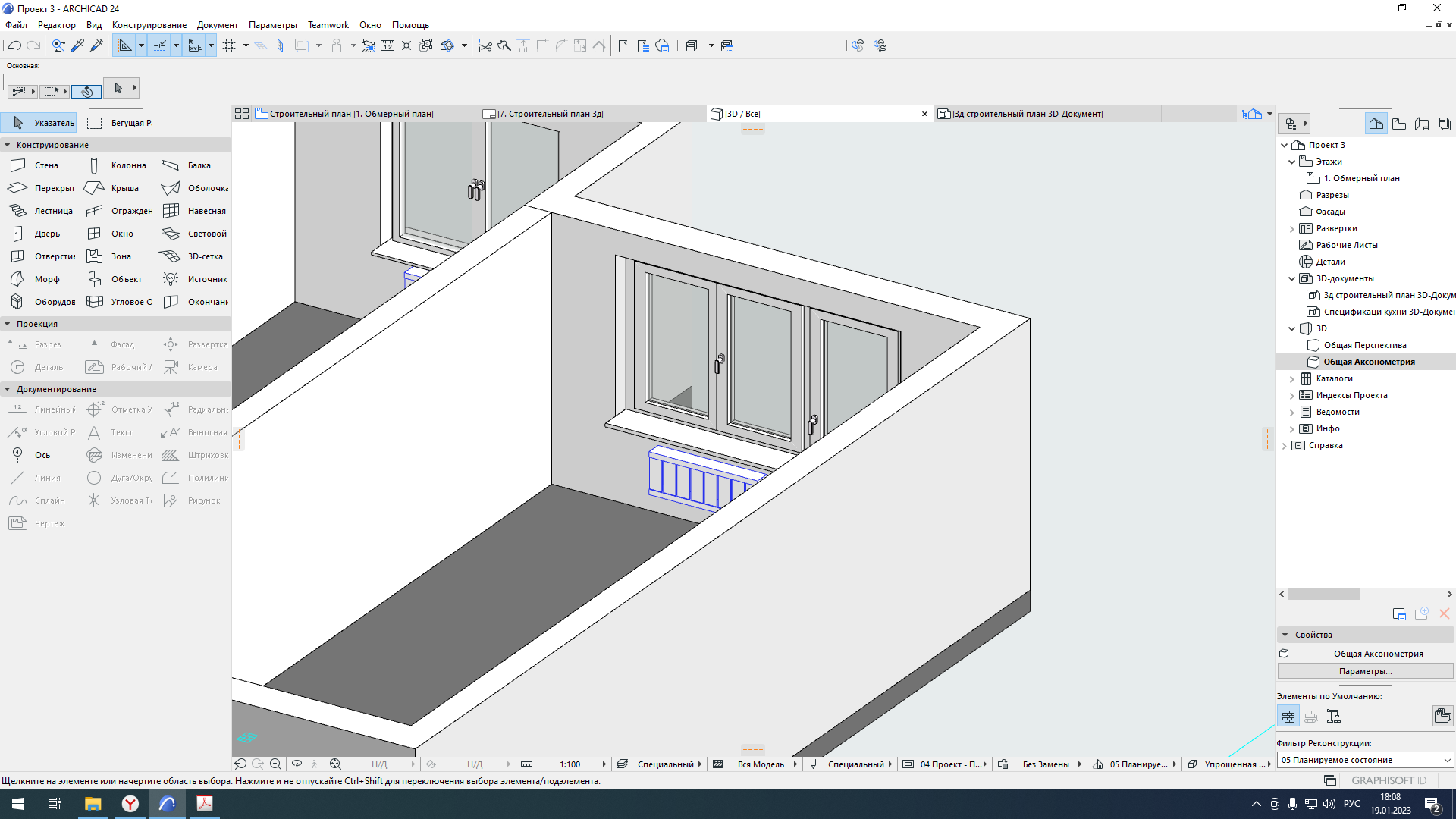Image resolution: width=1456 pixels, height=819 pixels.
Task: Open the Конструирование menu
Action: [x=149, y=24]
